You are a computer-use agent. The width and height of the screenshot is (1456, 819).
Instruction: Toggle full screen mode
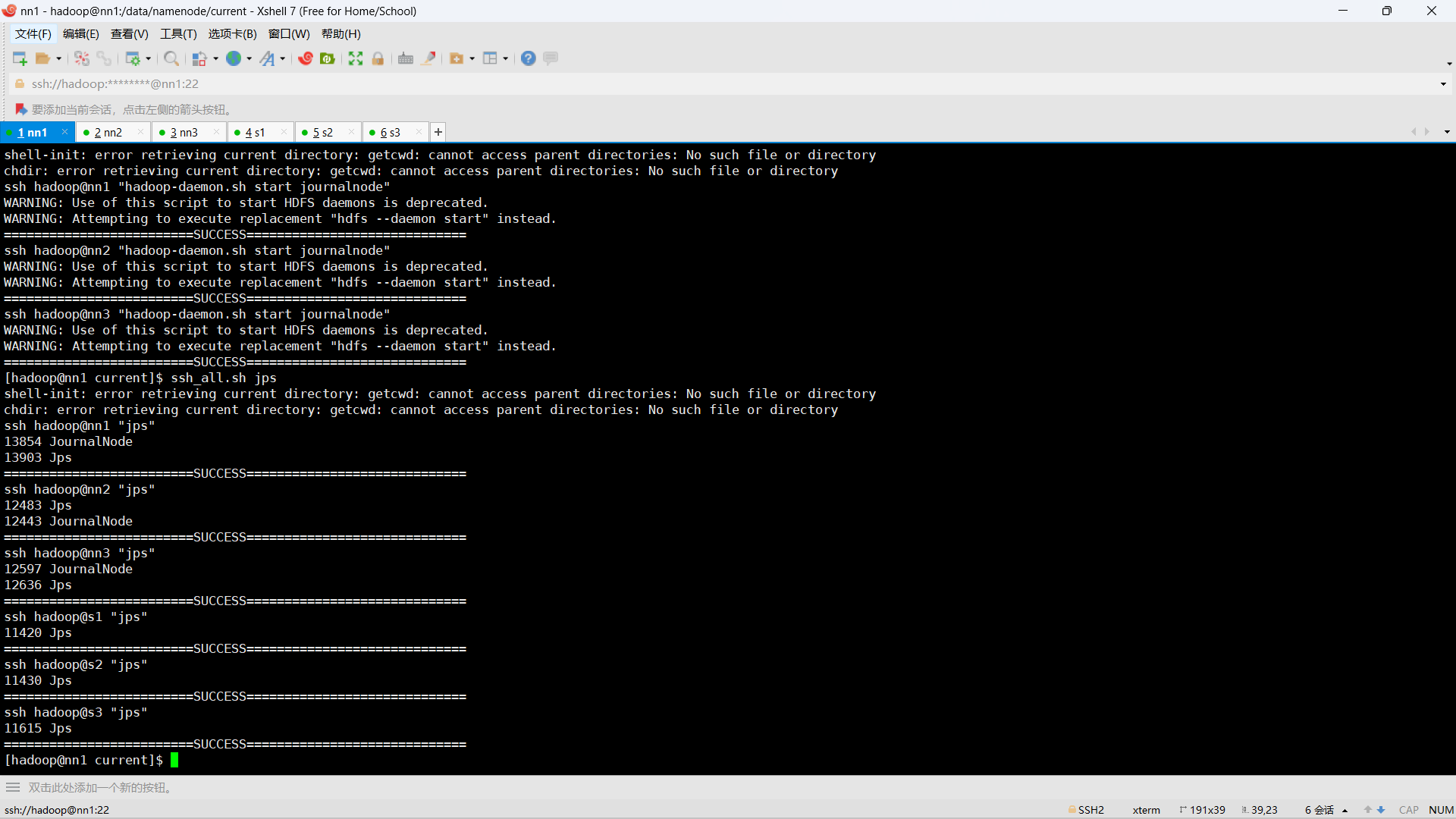coord(356,58)
